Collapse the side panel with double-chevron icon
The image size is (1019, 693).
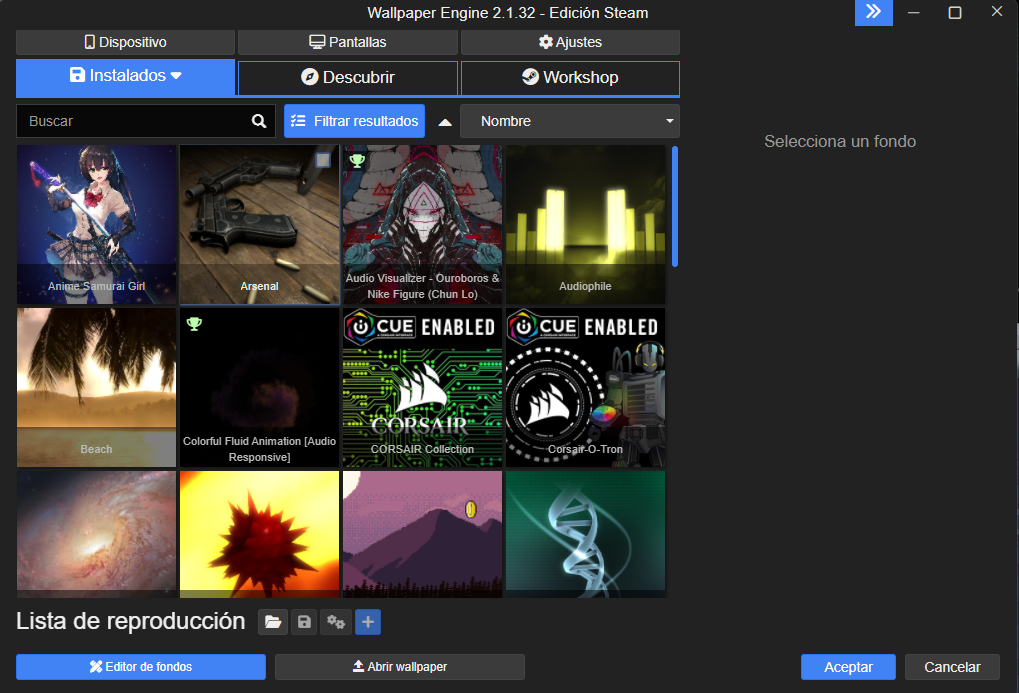click(873, 12)
